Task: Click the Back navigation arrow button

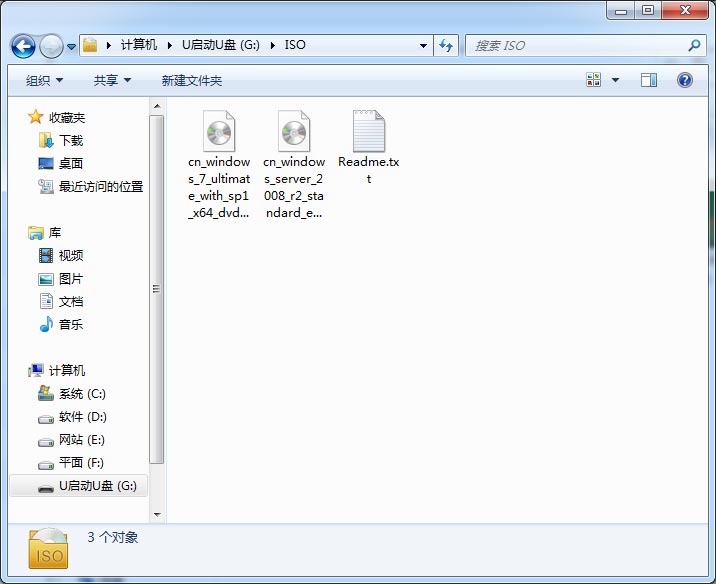Action: (23, 46)
